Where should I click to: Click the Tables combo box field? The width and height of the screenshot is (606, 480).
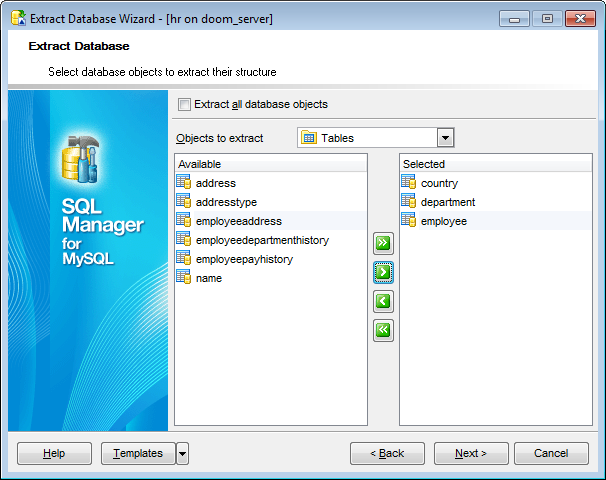pos(367,138)
